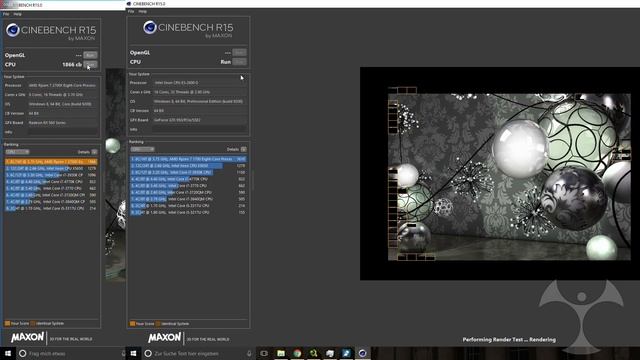Edit Info field in left window
The width and height of the screenshot is (640, 360).
pos(63,132)
